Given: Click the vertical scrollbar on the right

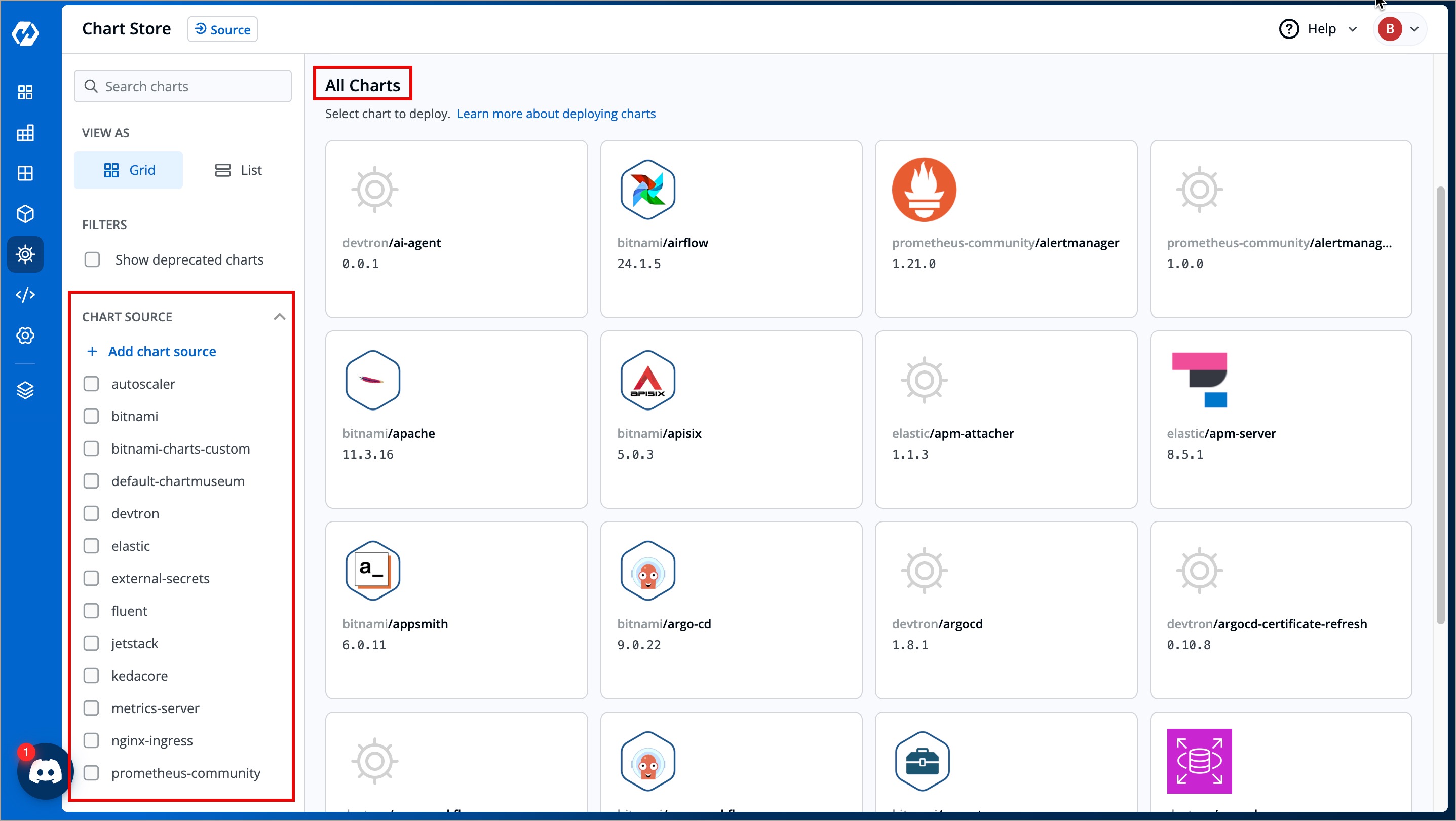Looking at the screenshot, I should [1440, 405].
